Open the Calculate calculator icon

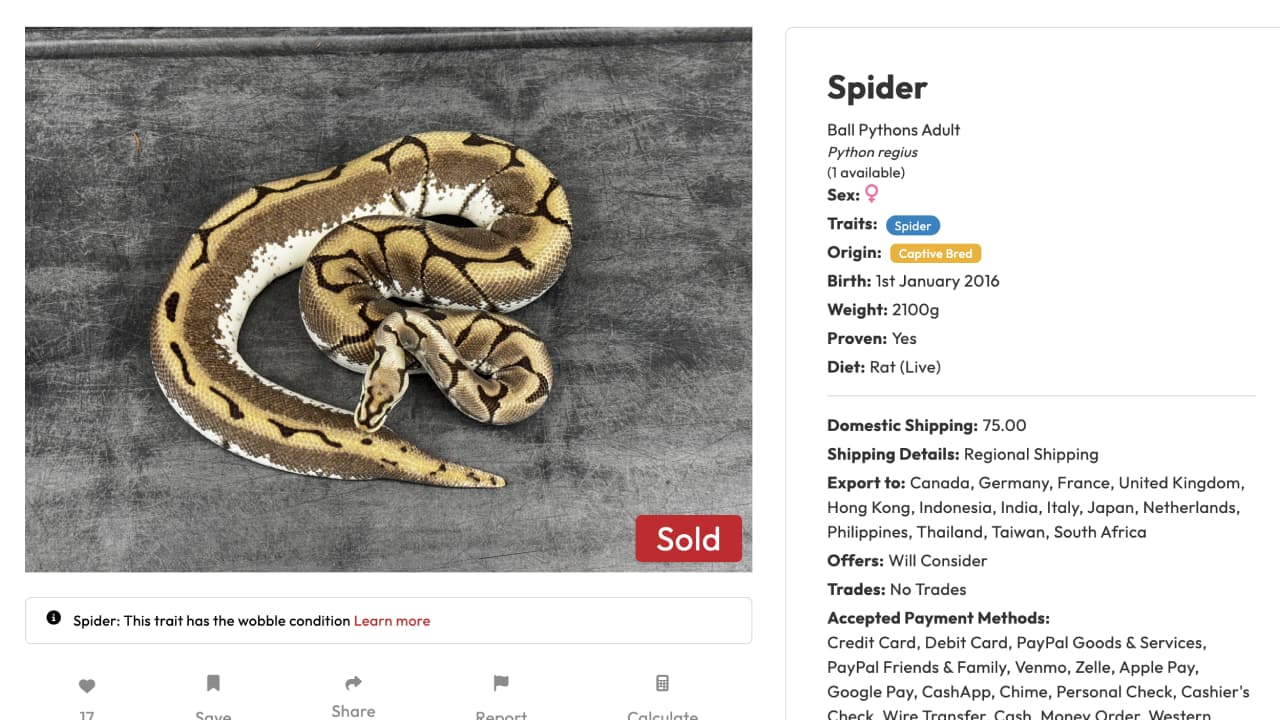(662, 684)
